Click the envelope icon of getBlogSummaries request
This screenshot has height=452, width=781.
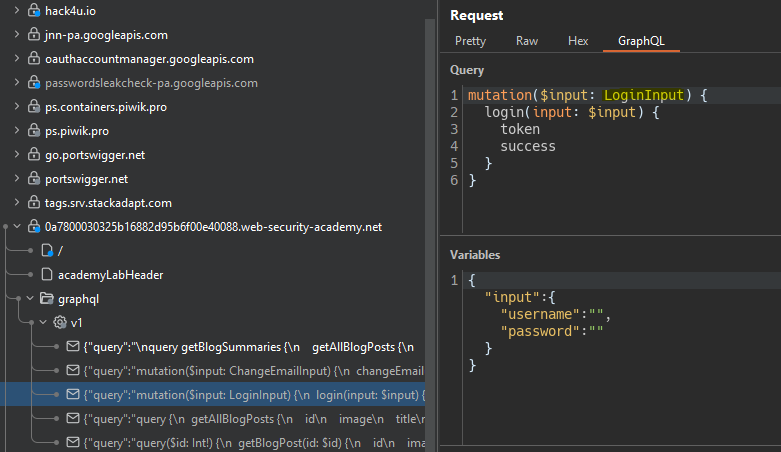[x=72, y=346]
